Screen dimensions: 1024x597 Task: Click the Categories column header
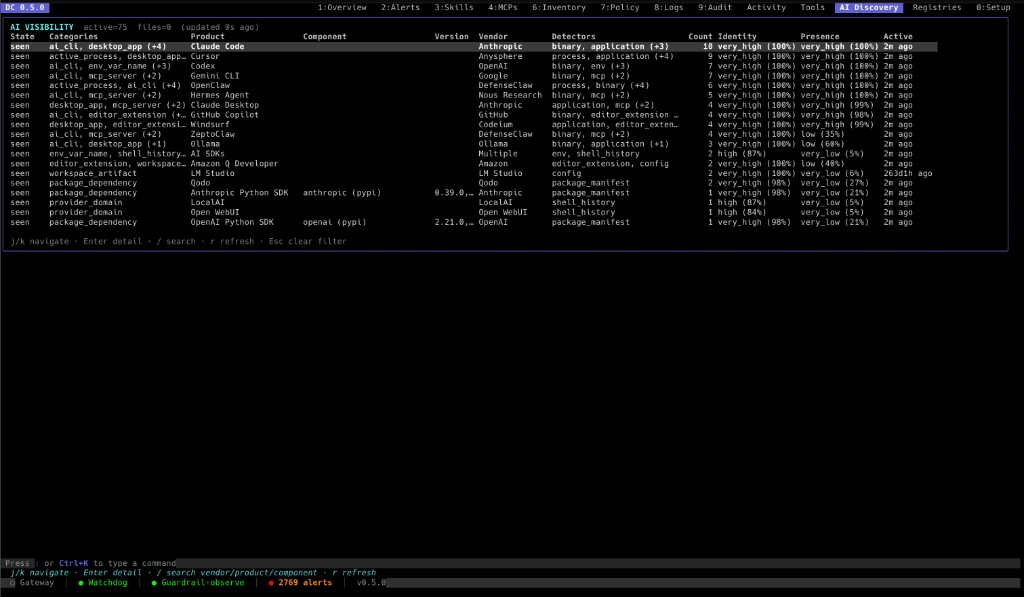point(73,37)
